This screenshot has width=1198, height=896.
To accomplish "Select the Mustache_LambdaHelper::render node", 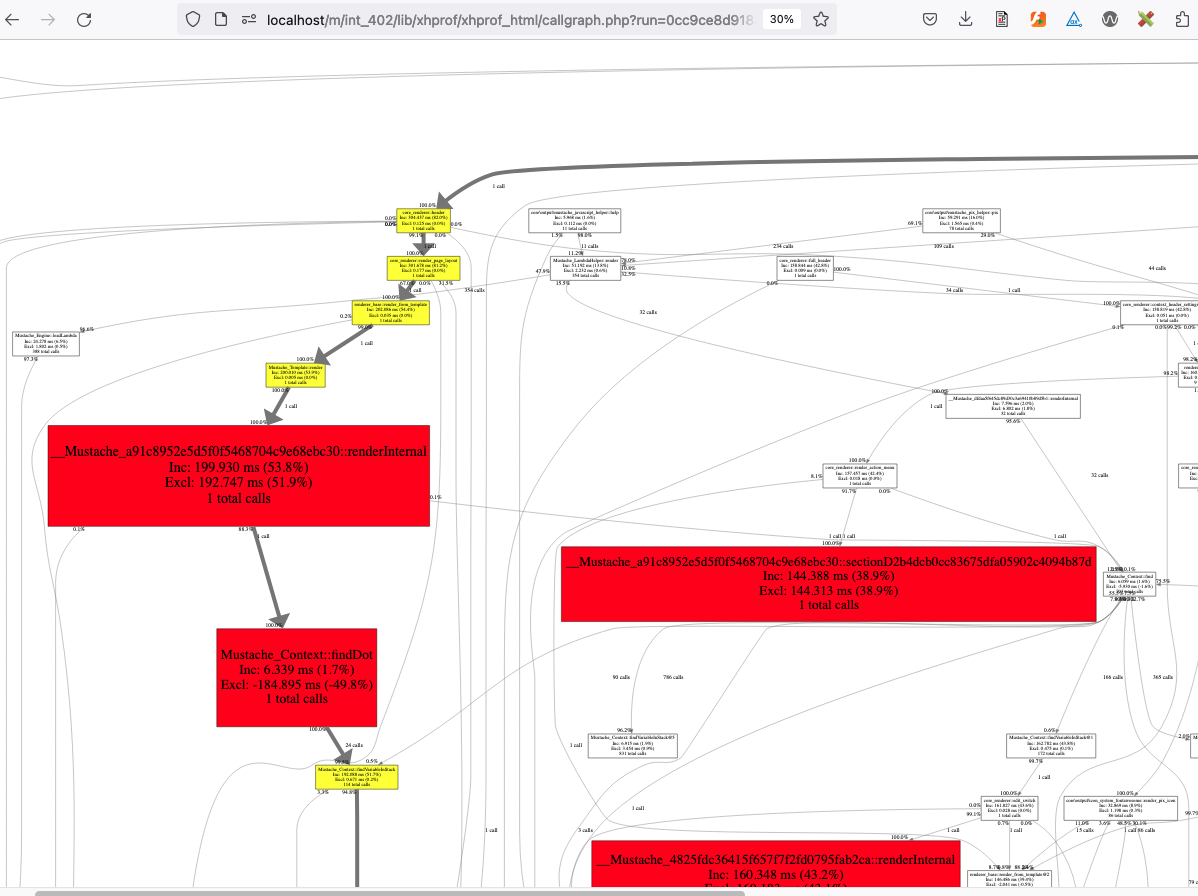I will click(x=585, y=268).
